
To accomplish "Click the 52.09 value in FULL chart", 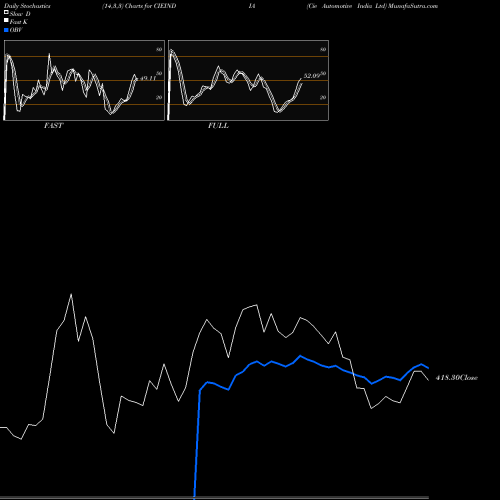I will pos(312,76).
